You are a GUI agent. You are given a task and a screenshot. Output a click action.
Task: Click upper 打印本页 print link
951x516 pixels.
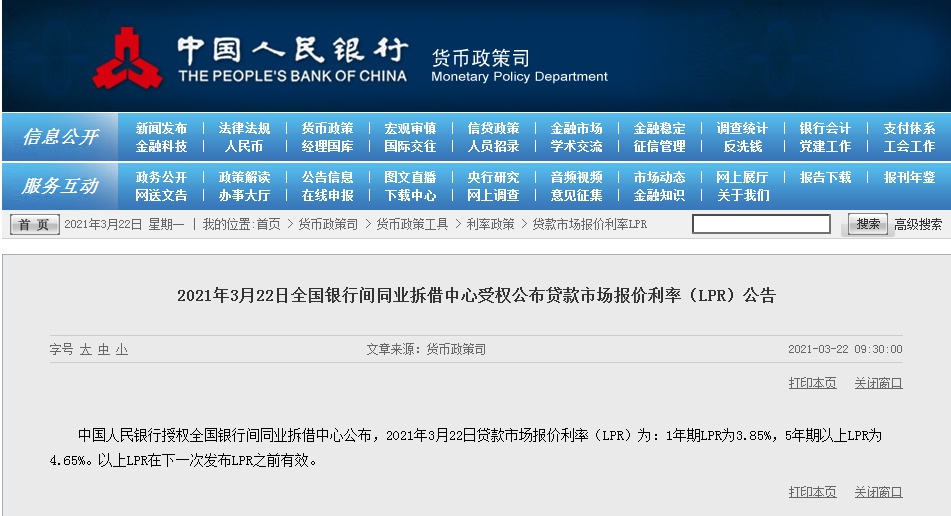[812, 383]
